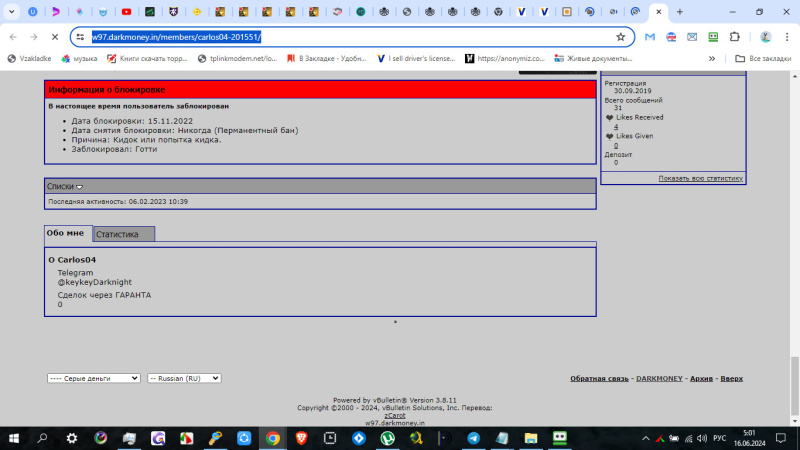Open the Chrome Extensions puzzle icon

(x=734, y=37)
